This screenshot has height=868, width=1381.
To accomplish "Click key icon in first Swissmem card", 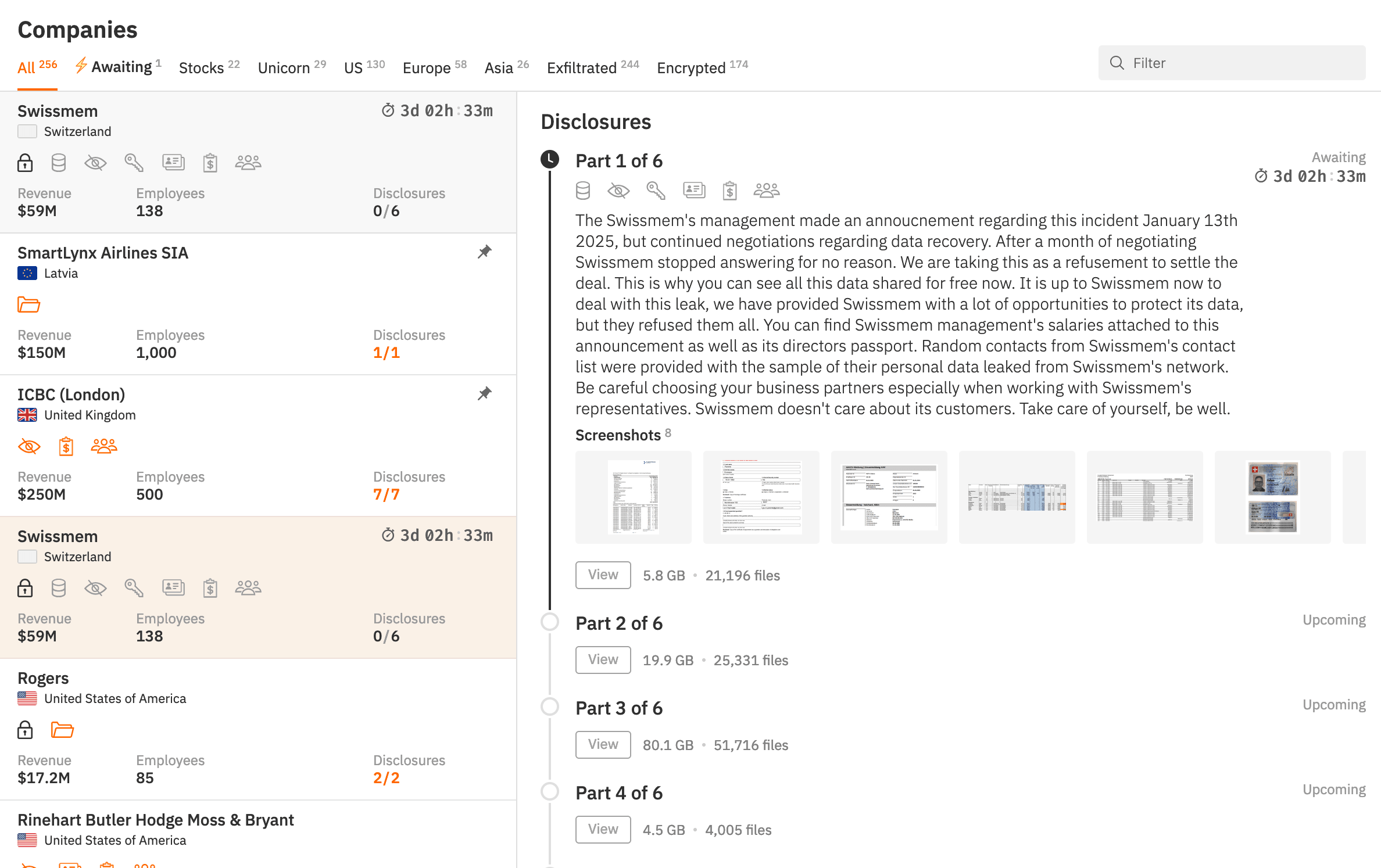I will point(134,163).
